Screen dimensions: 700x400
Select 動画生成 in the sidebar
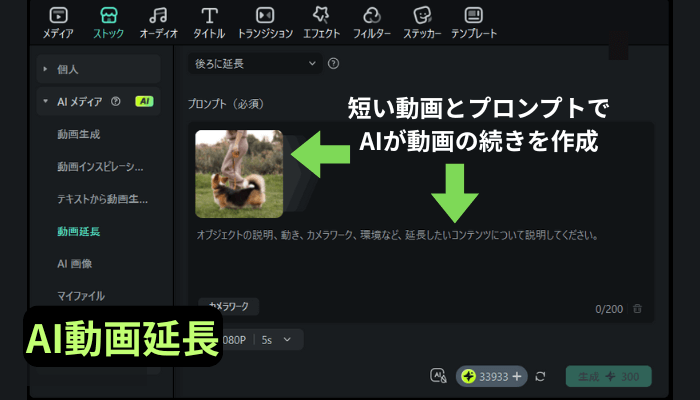(x=79, y=134)
